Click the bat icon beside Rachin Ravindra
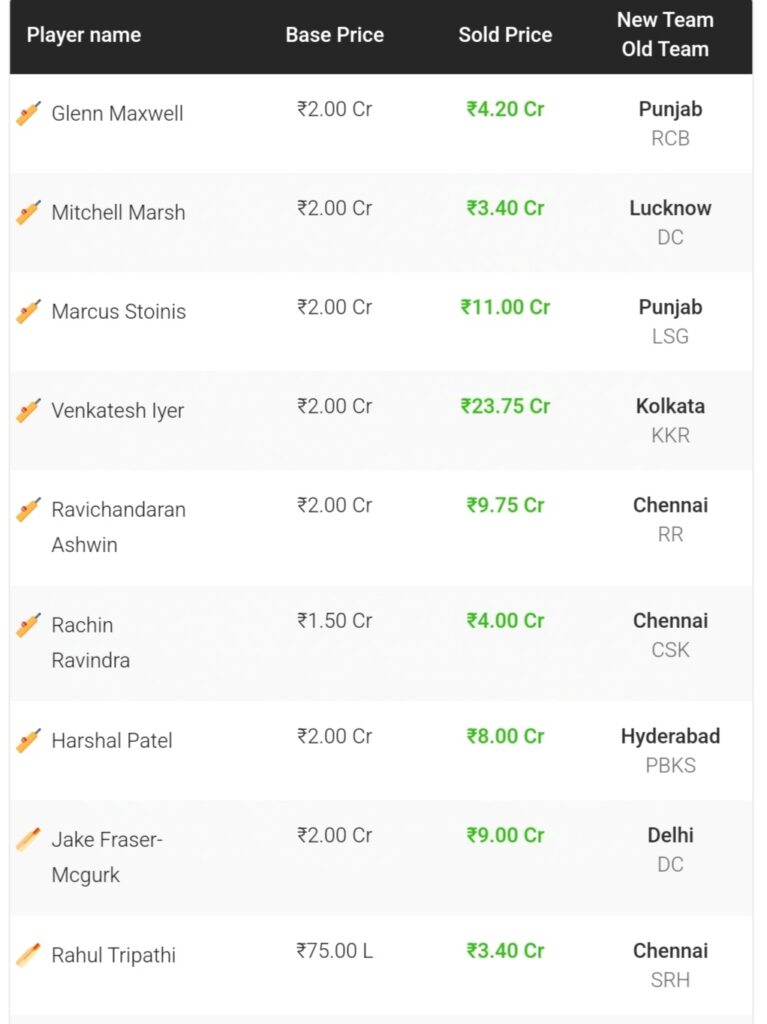The width and height of the screenshot is (767, 1024). pyautogui.click(x=28, y=625)
